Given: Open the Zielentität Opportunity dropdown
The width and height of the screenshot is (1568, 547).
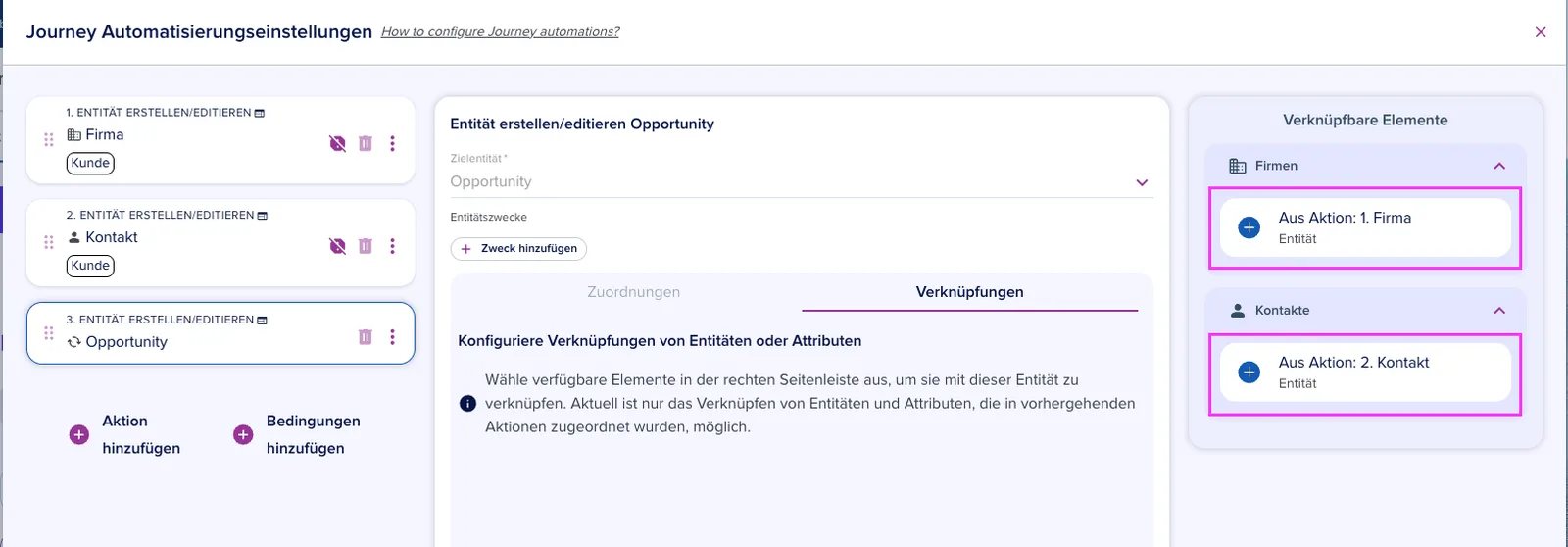Looking at the screenshot, I should (802, 182).
